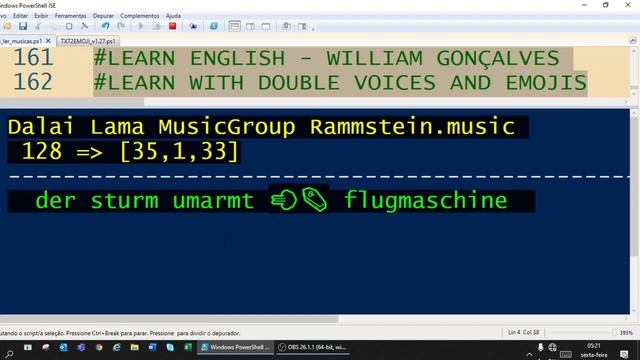This screenshot has width=640, height=360.
Task: Cut selection with the scissors icon
Action: coord(38,27)
